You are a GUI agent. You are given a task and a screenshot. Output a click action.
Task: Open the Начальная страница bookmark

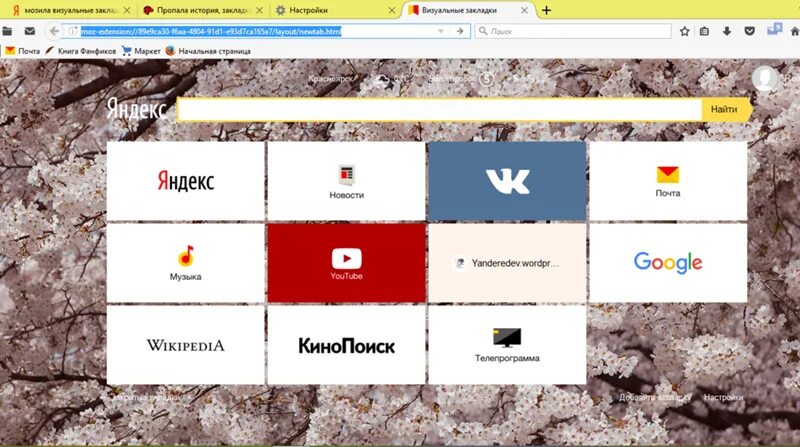coord(208,51)
